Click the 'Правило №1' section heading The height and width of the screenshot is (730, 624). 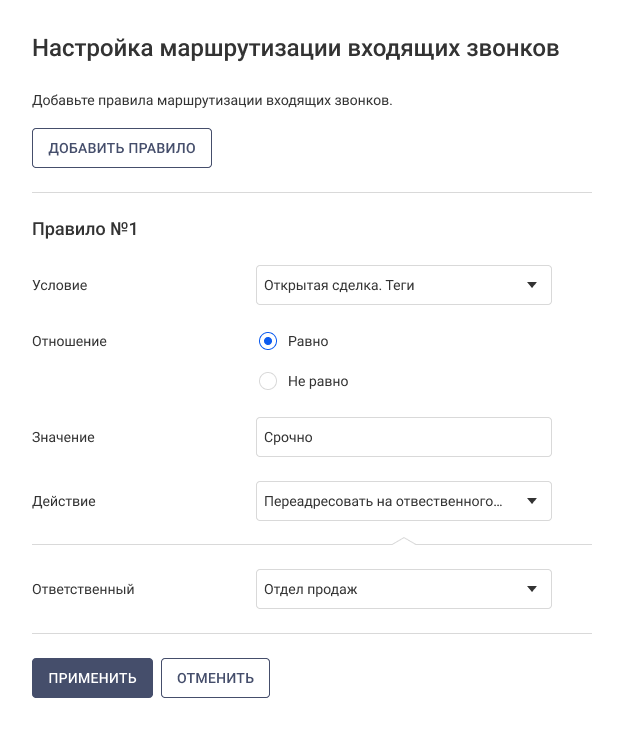click(x=85, y=229)
